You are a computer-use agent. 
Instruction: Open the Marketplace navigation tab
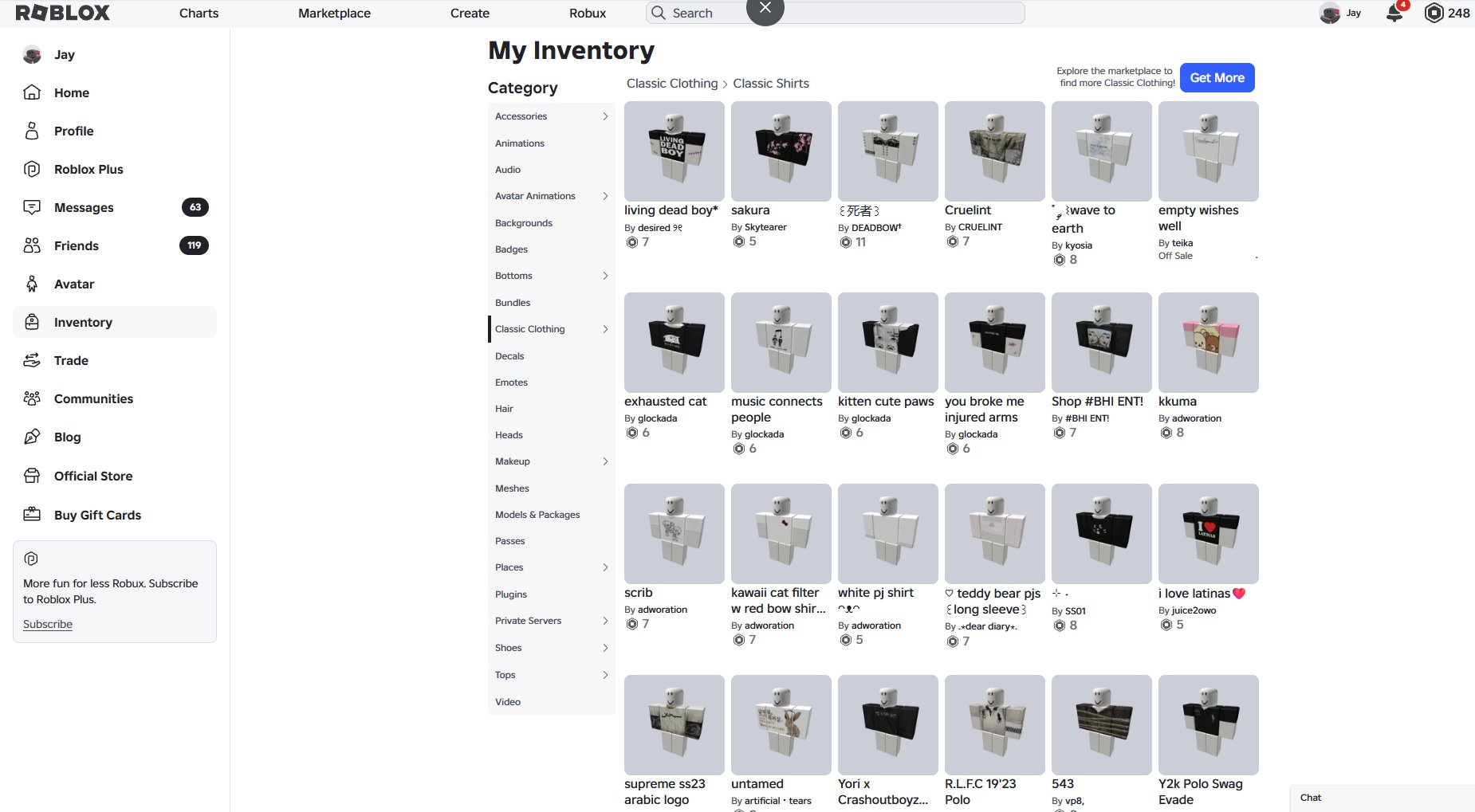pos(334,13)
